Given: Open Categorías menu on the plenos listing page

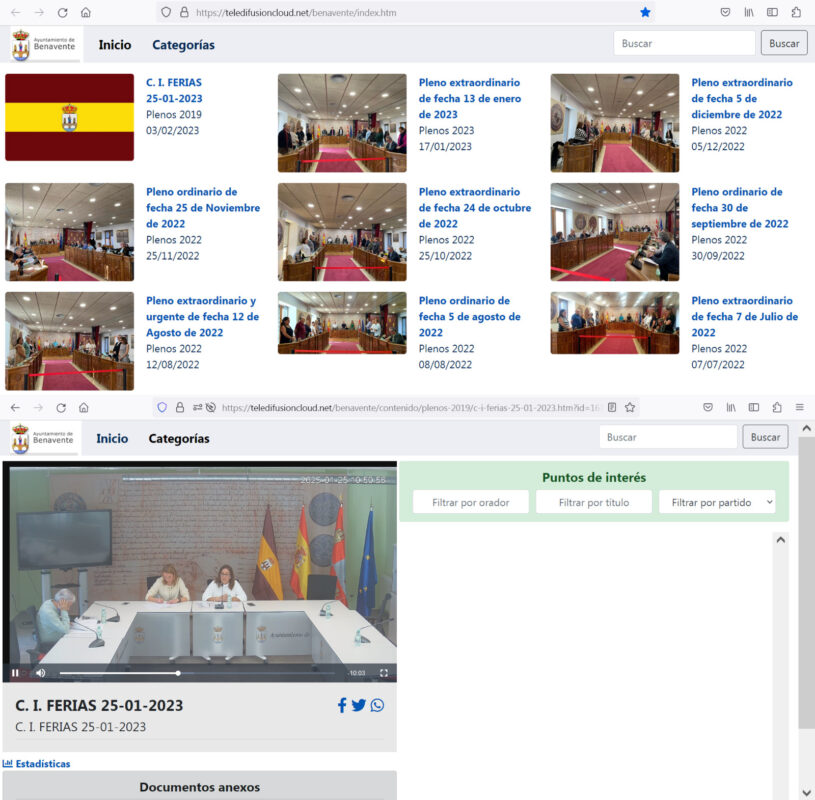Looking at the screenshot, I should tap(183, 44).
